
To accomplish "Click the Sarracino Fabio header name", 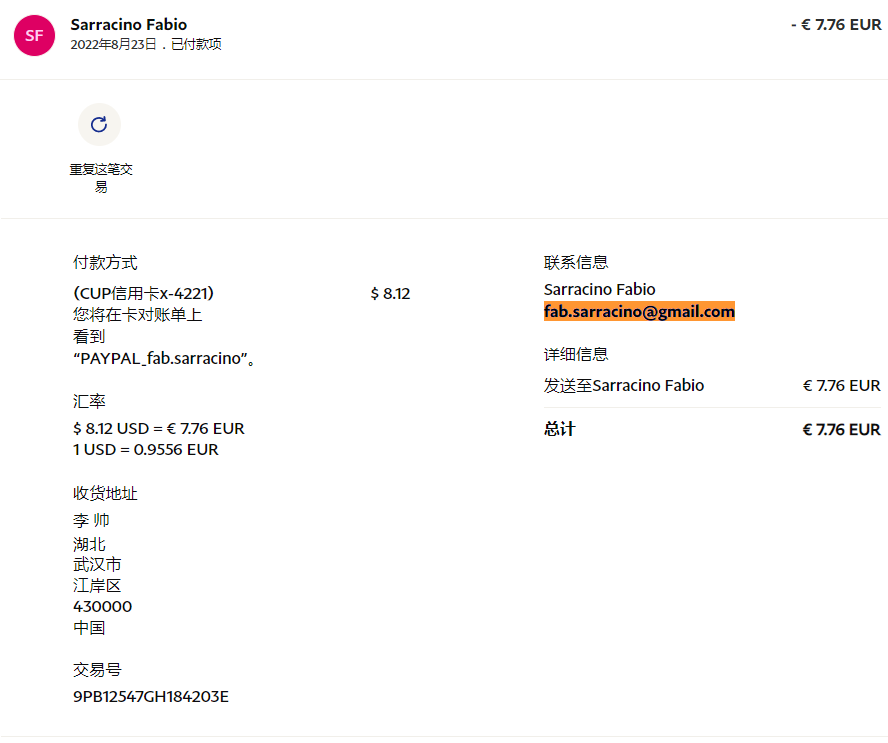I will (128, 24).
